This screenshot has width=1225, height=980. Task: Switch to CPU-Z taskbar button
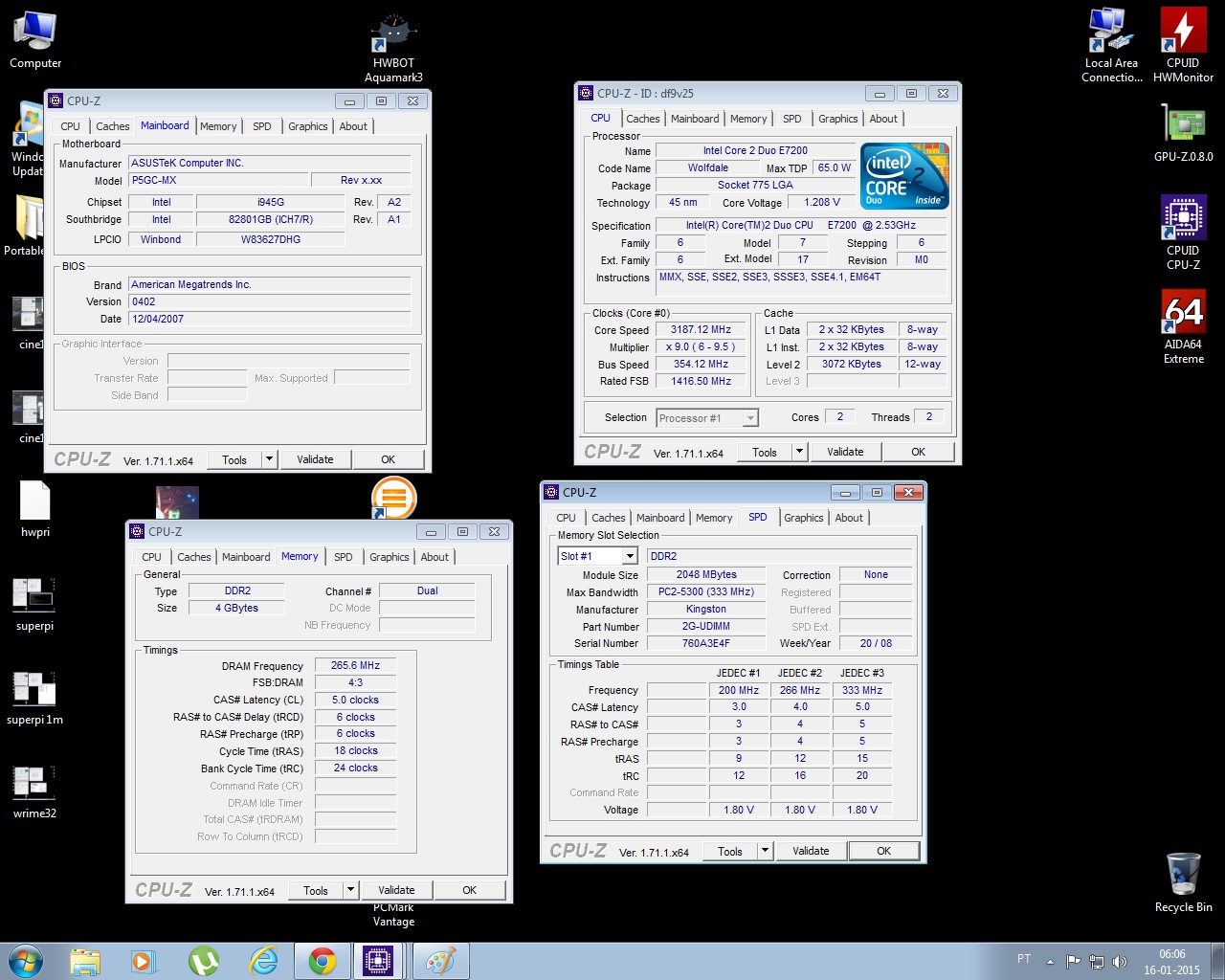point(379,961)
